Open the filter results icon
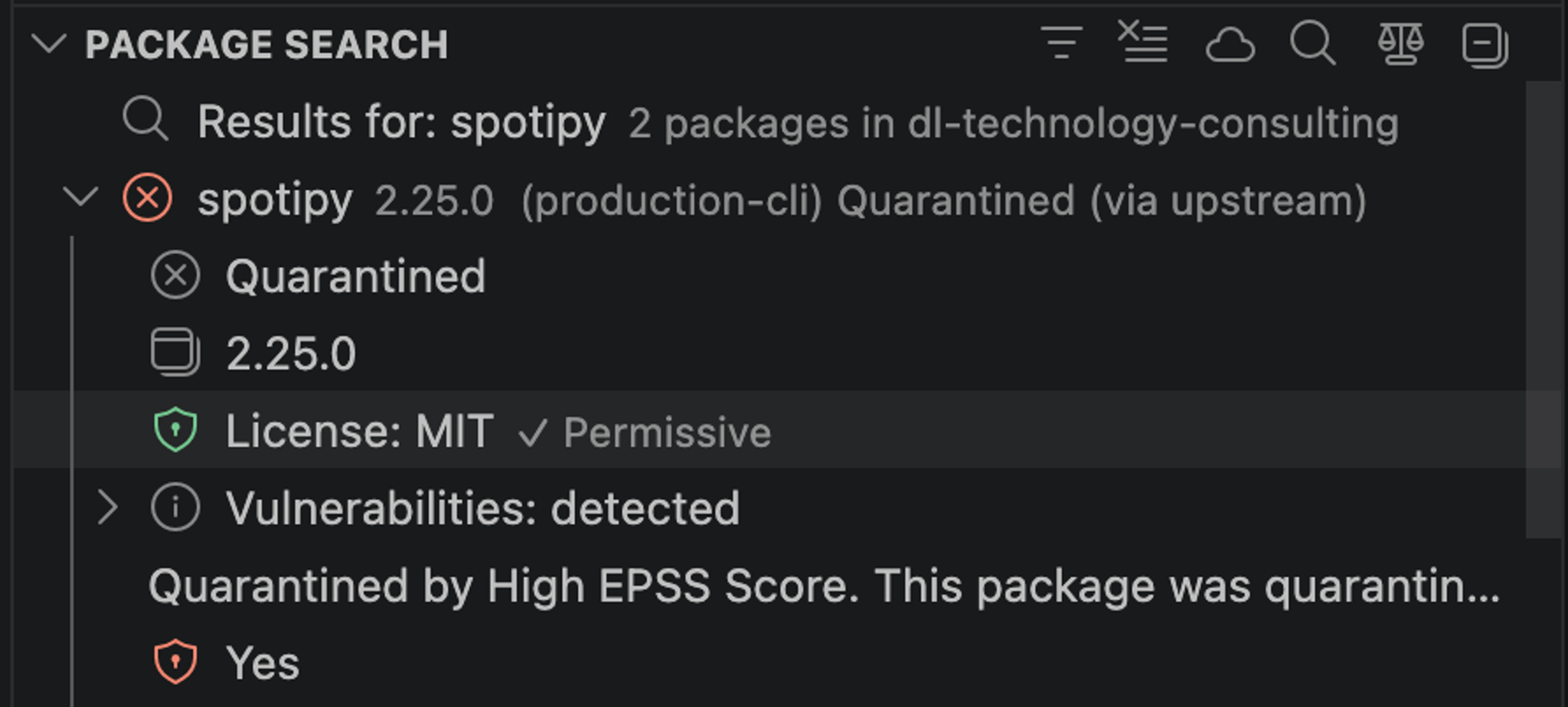 1062,42
